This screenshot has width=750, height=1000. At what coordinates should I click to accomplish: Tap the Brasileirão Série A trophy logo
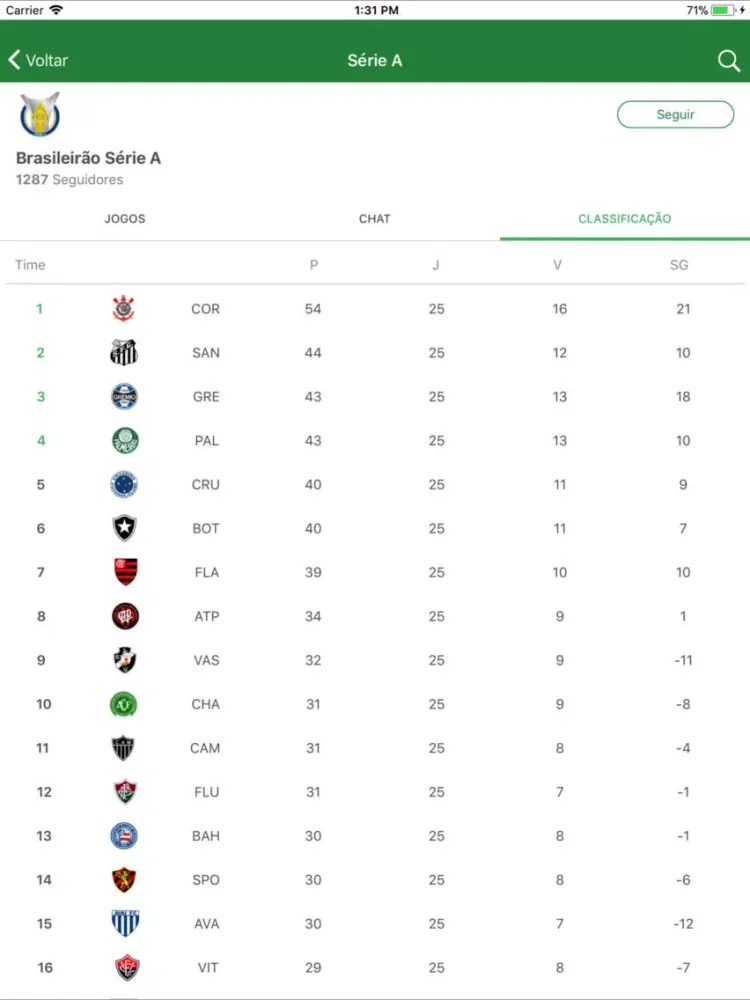tap(40, 115)
